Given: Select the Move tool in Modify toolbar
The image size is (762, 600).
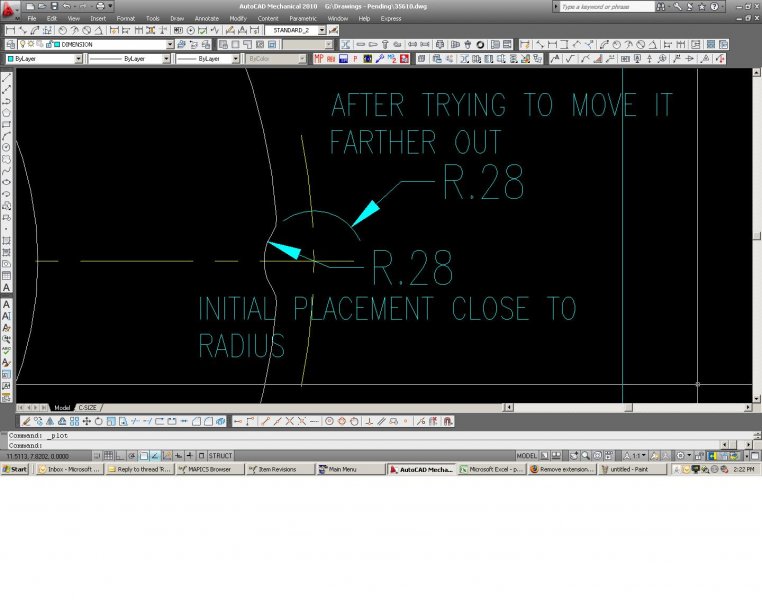Looking at the screenshot, I should pyautogui.click(x=87, y=421).
